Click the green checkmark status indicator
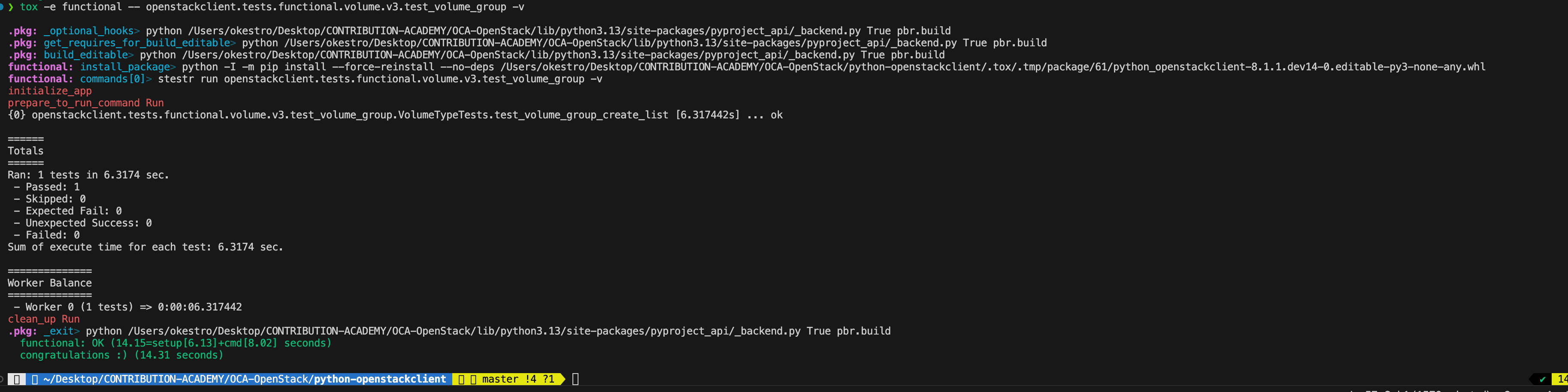 (1542, 379)
